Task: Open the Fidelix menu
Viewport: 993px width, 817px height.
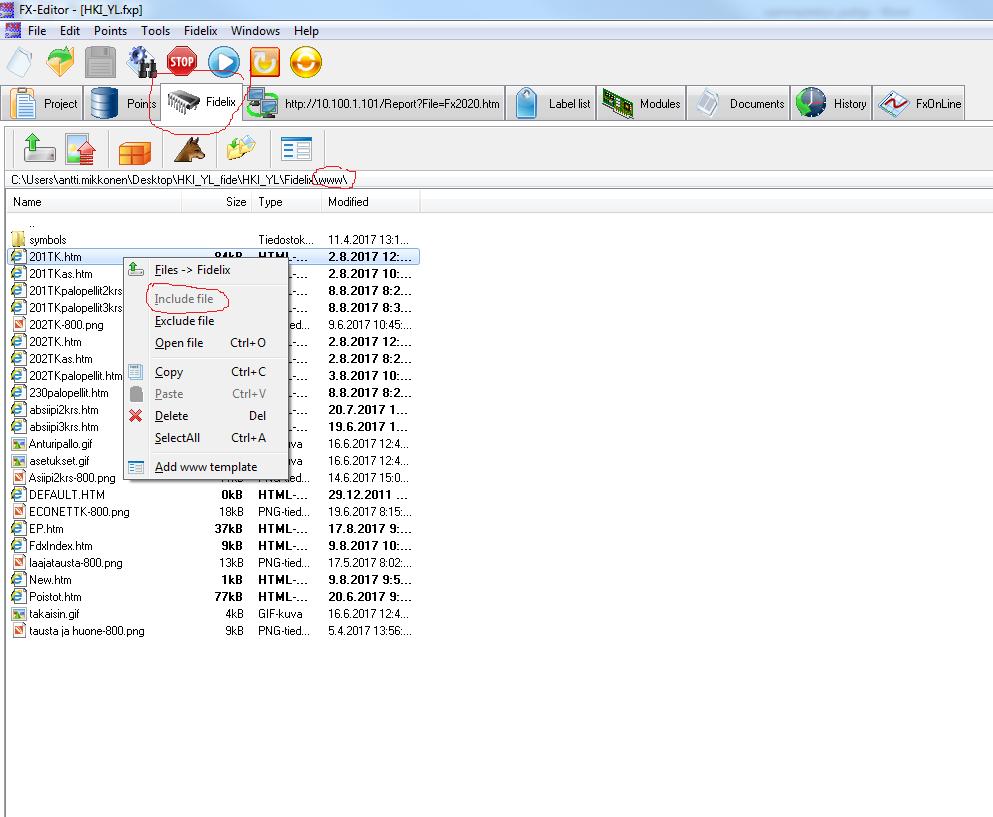Action: click(200, 30)
